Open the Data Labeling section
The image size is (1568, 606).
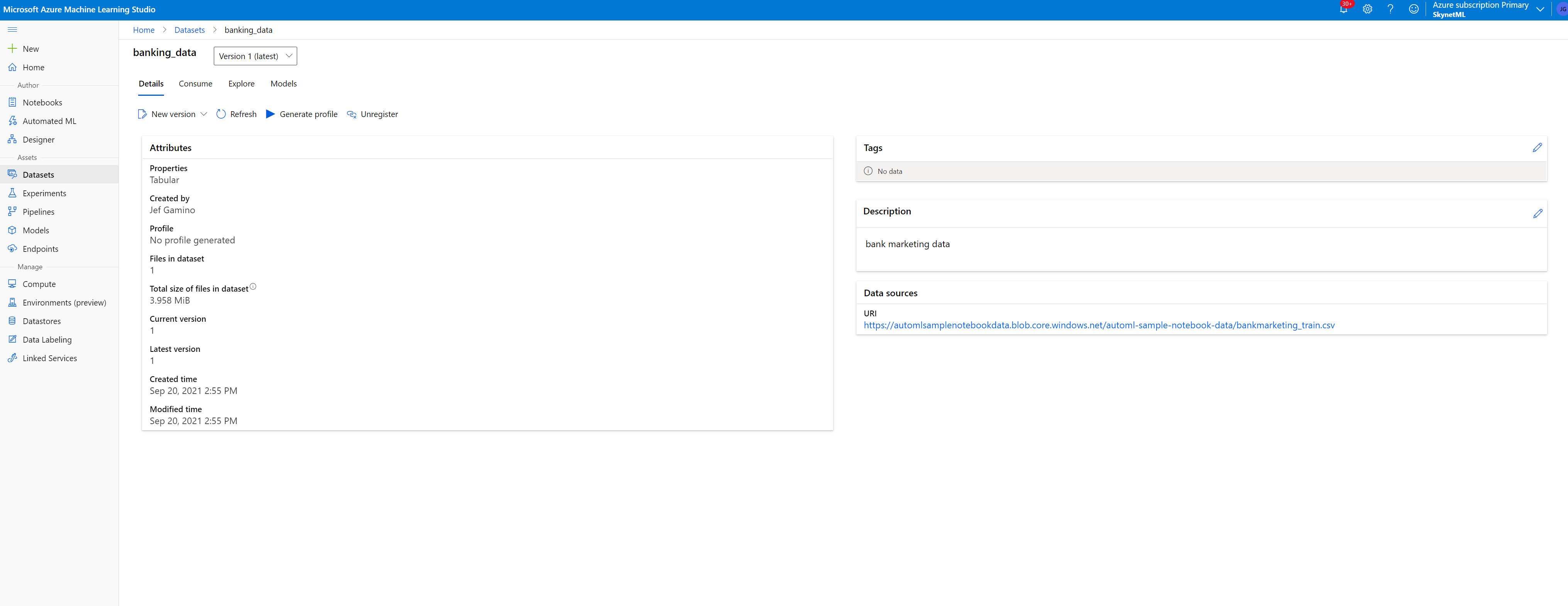point(46,339)
